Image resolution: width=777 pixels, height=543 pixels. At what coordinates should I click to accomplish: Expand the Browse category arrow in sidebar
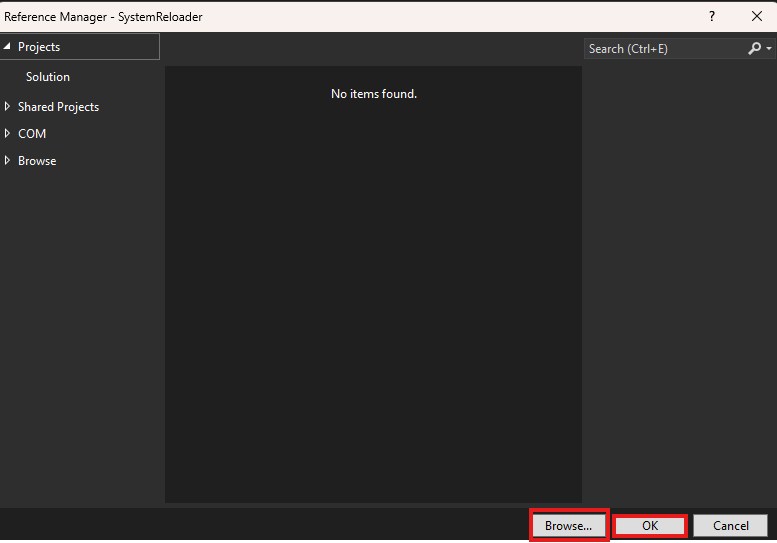tap(8, 161)
